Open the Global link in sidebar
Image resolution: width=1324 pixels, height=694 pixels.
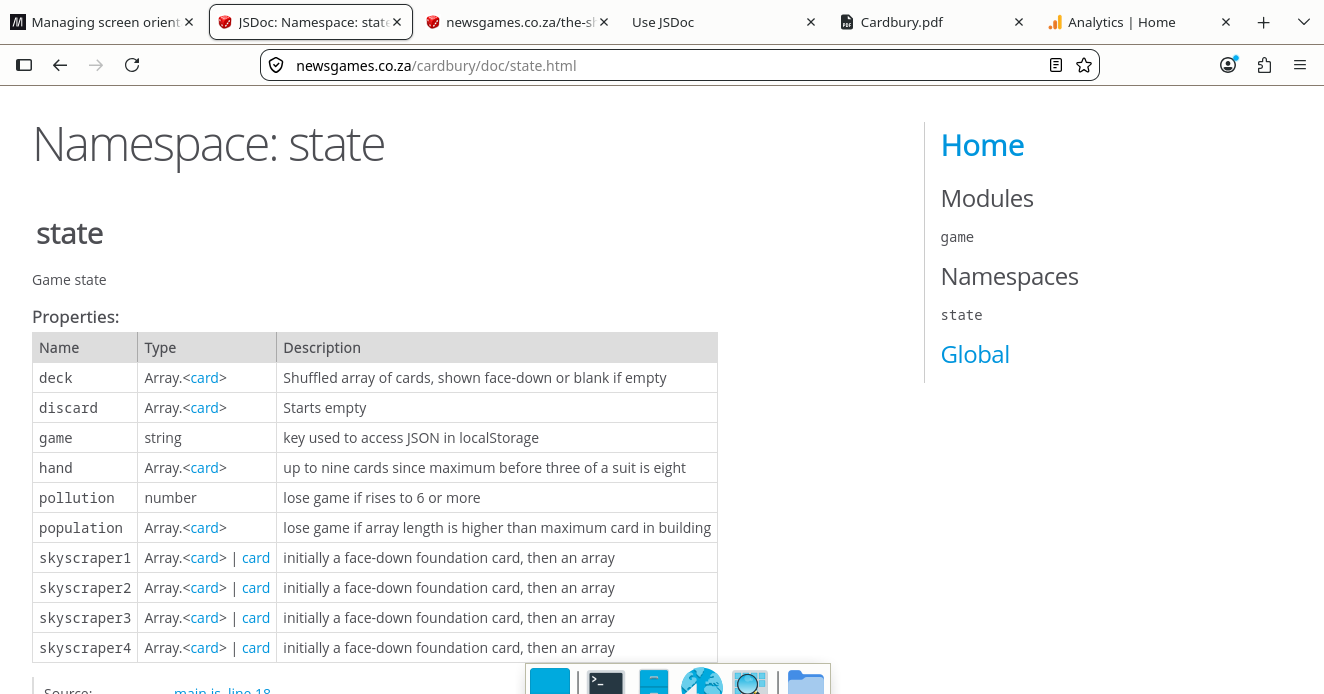pos(975,354)
